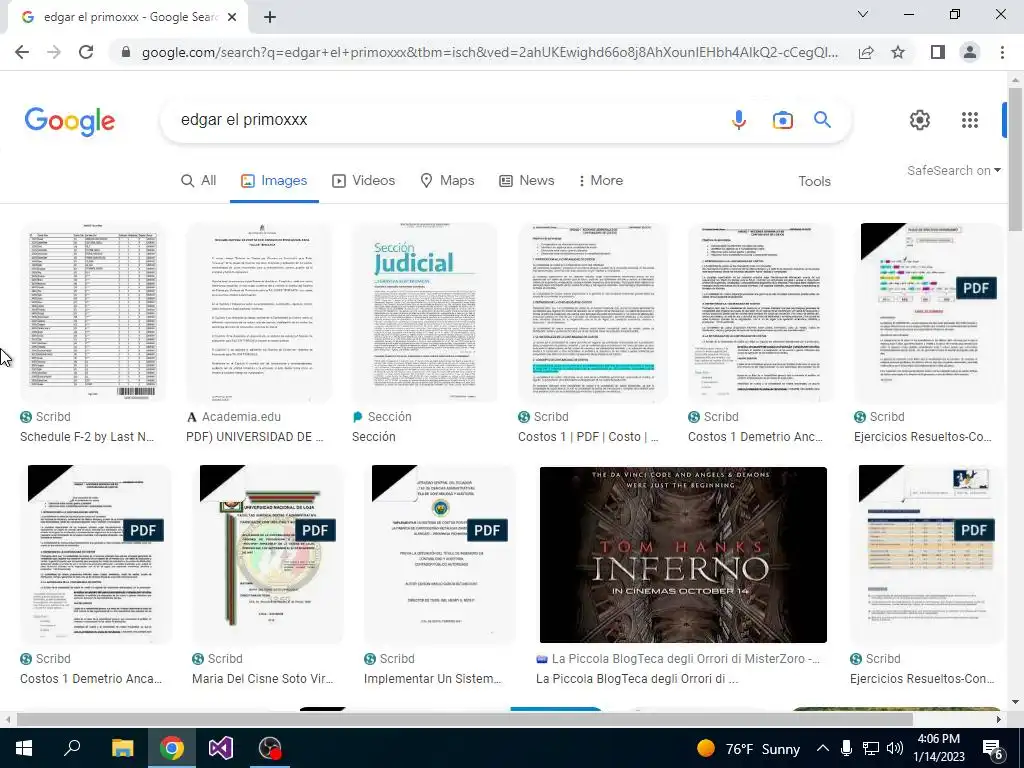Open Chrome three-dot menu
The width and height of the screenshot is (1024, 768).
coord(1002,52)
